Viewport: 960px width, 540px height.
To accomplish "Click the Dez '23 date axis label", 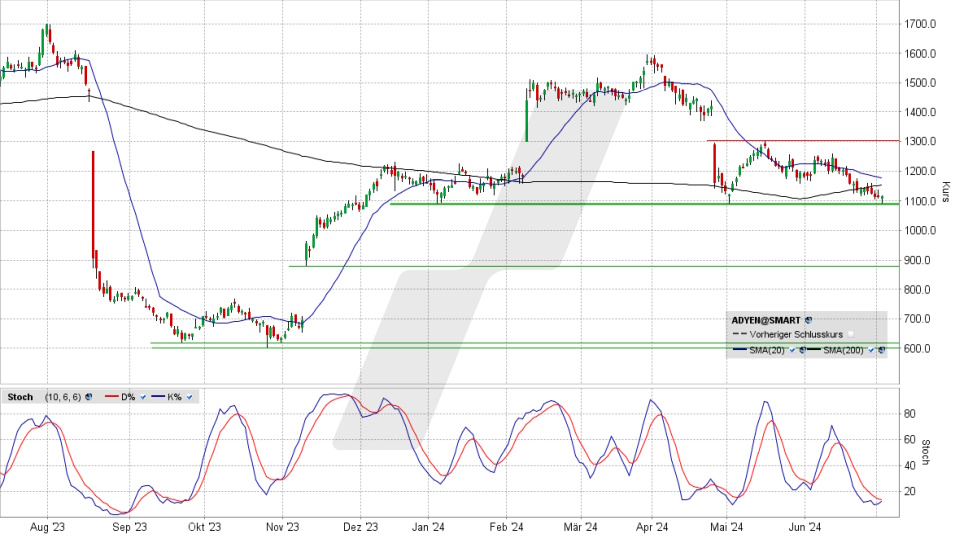I will click(361, 527).
